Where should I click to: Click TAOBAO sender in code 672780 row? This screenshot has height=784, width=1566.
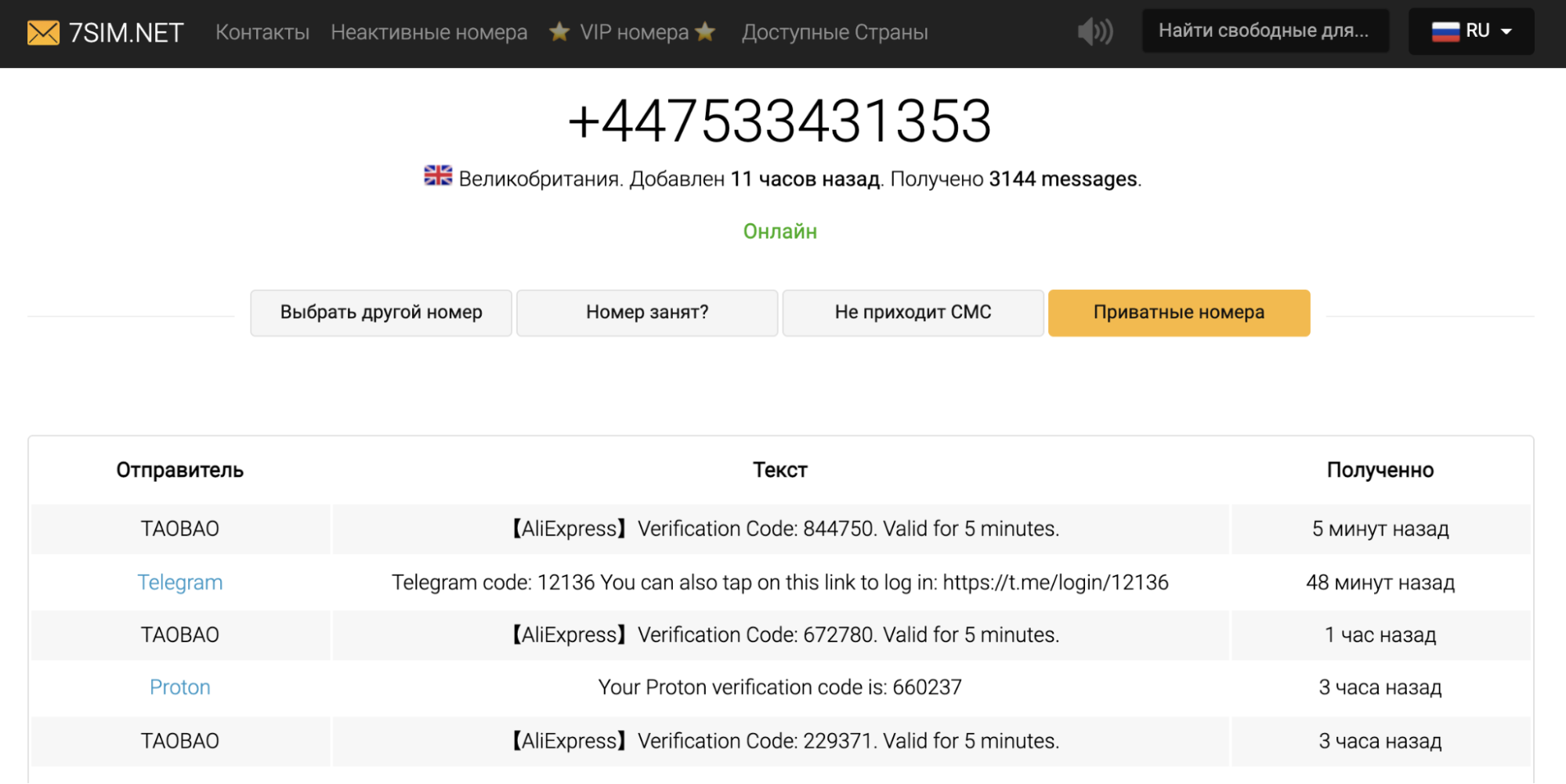click(x=180, y=635)
